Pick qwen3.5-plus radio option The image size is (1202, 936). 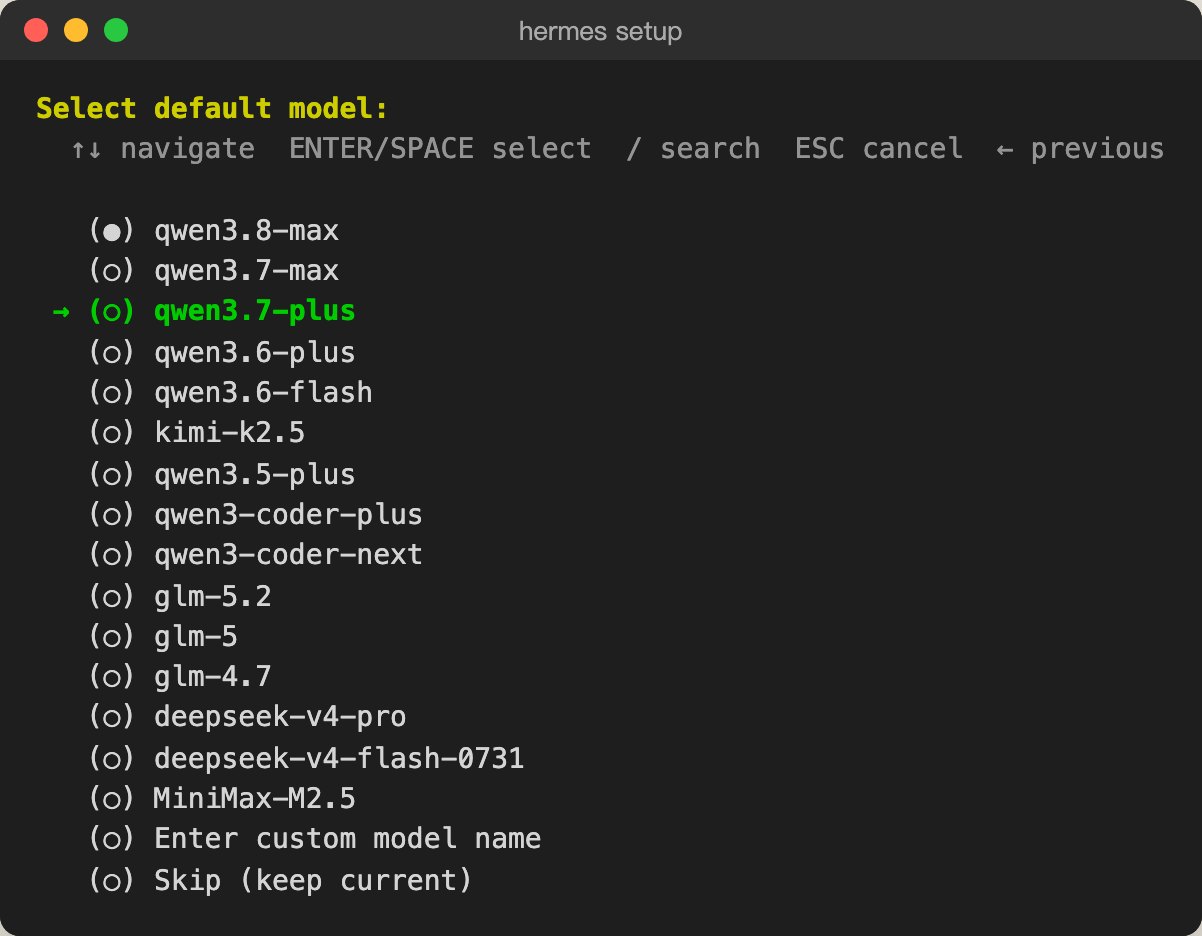coord(222,474)
